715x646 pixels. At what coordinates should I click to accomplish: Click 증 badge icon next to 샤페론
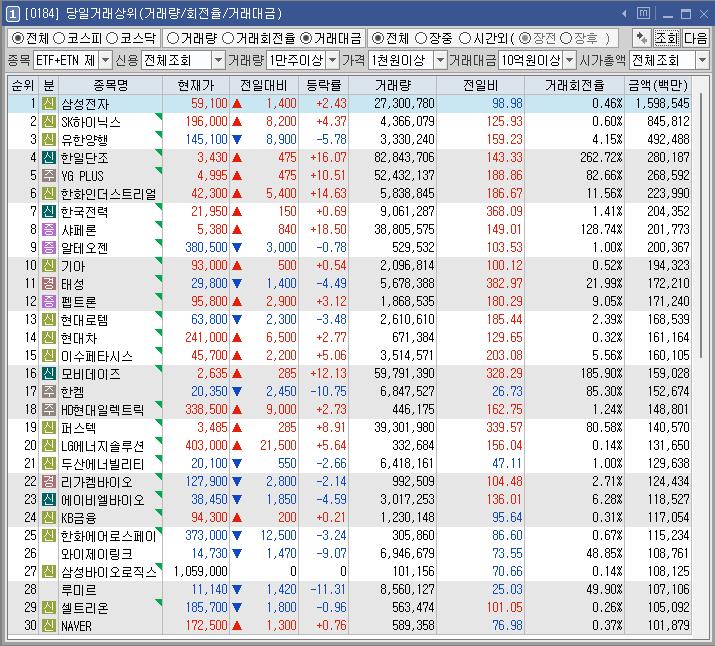(x=49, y=229)
